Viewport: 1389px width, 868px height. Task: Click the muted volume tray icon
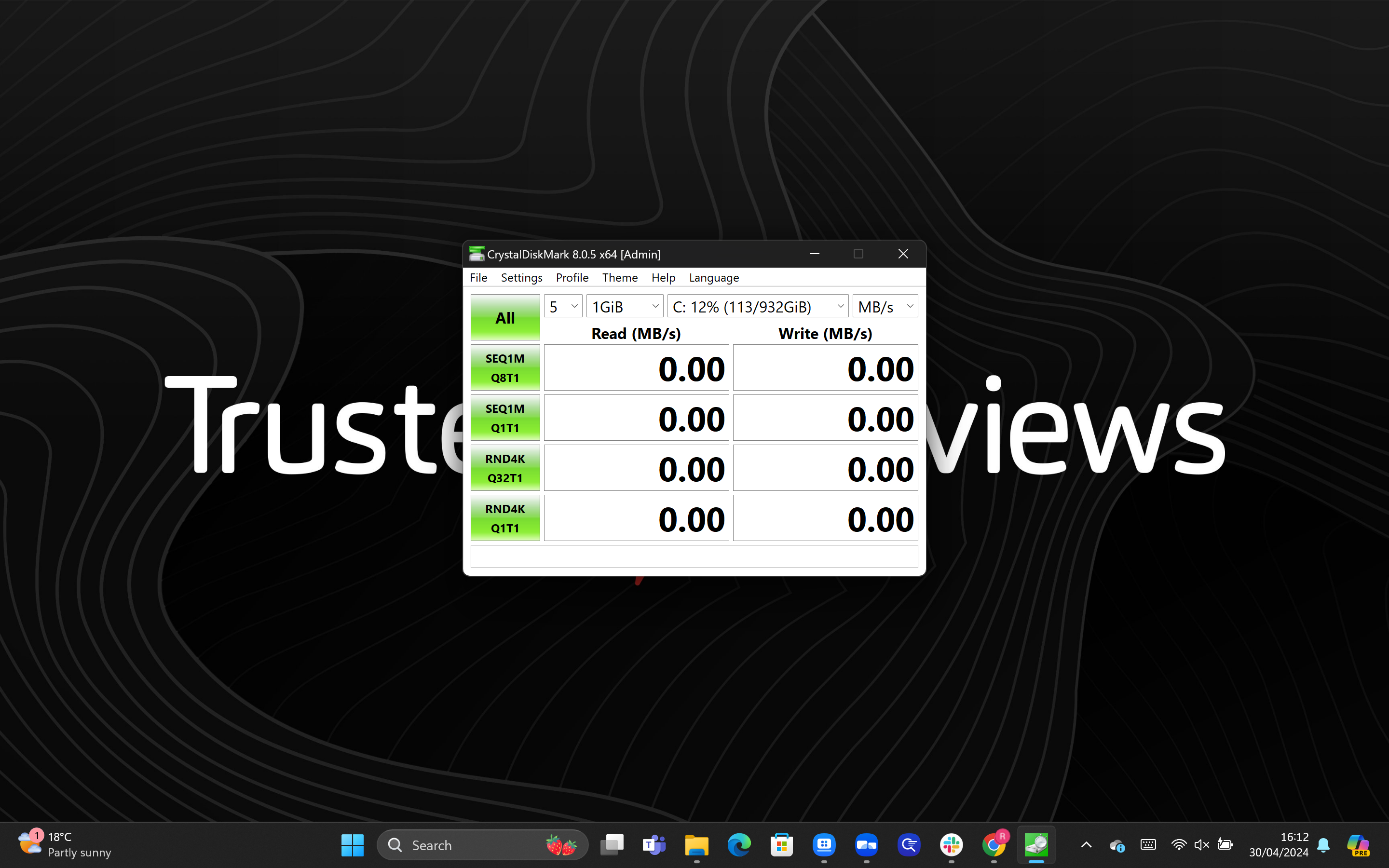[1202, 845]
